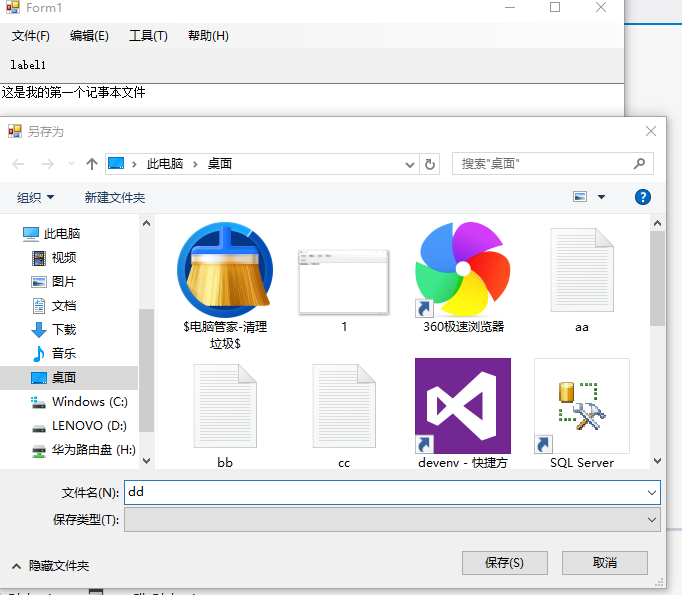Image resolution: width=682 pixels, height=595 pixels.
Task: Click the text area with 这是我的第一个记事本文件
Action: coord(311,100)
